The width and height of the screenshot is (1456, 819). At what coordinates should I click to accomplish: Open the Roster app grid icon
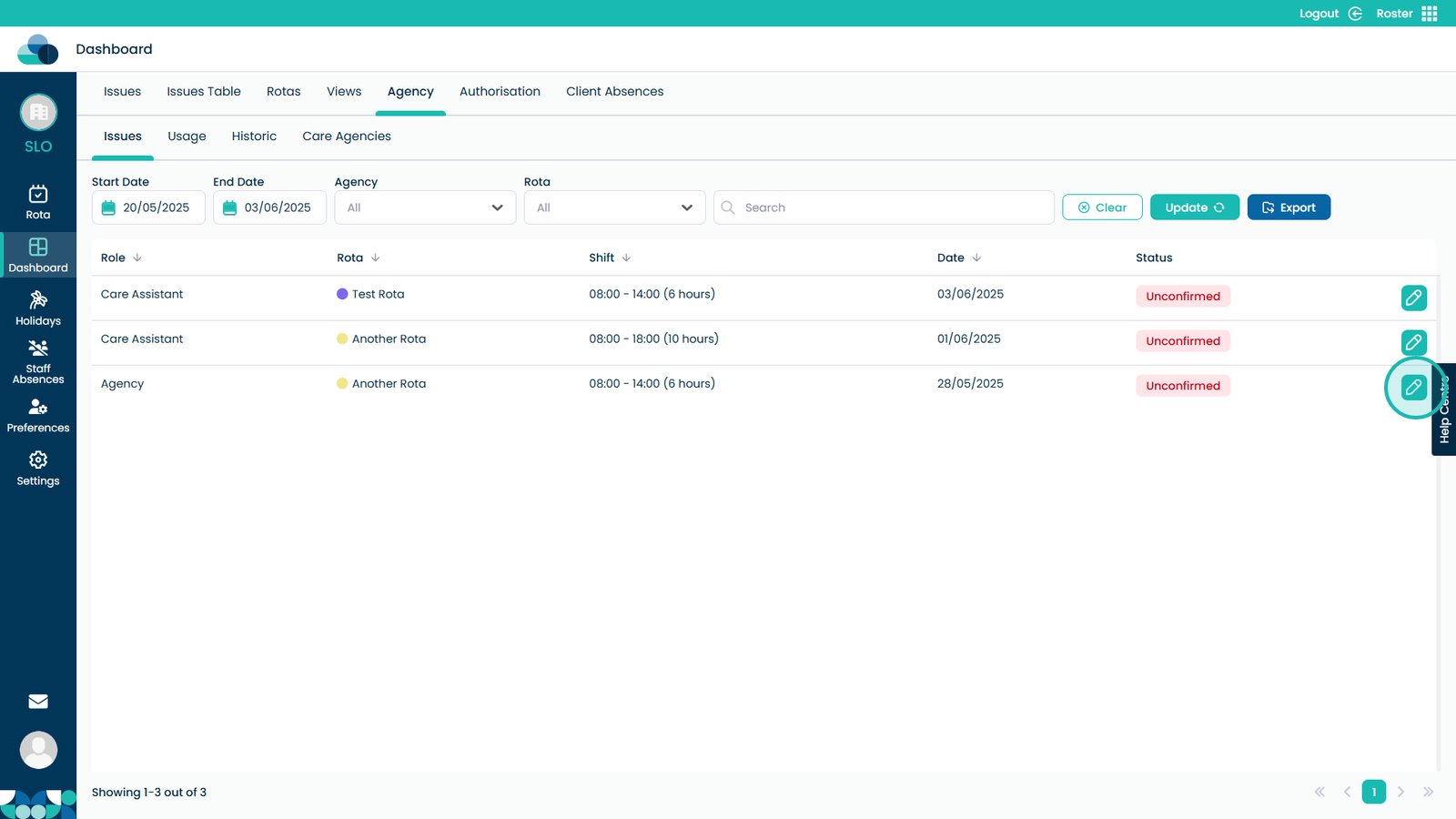point(1429,14)
